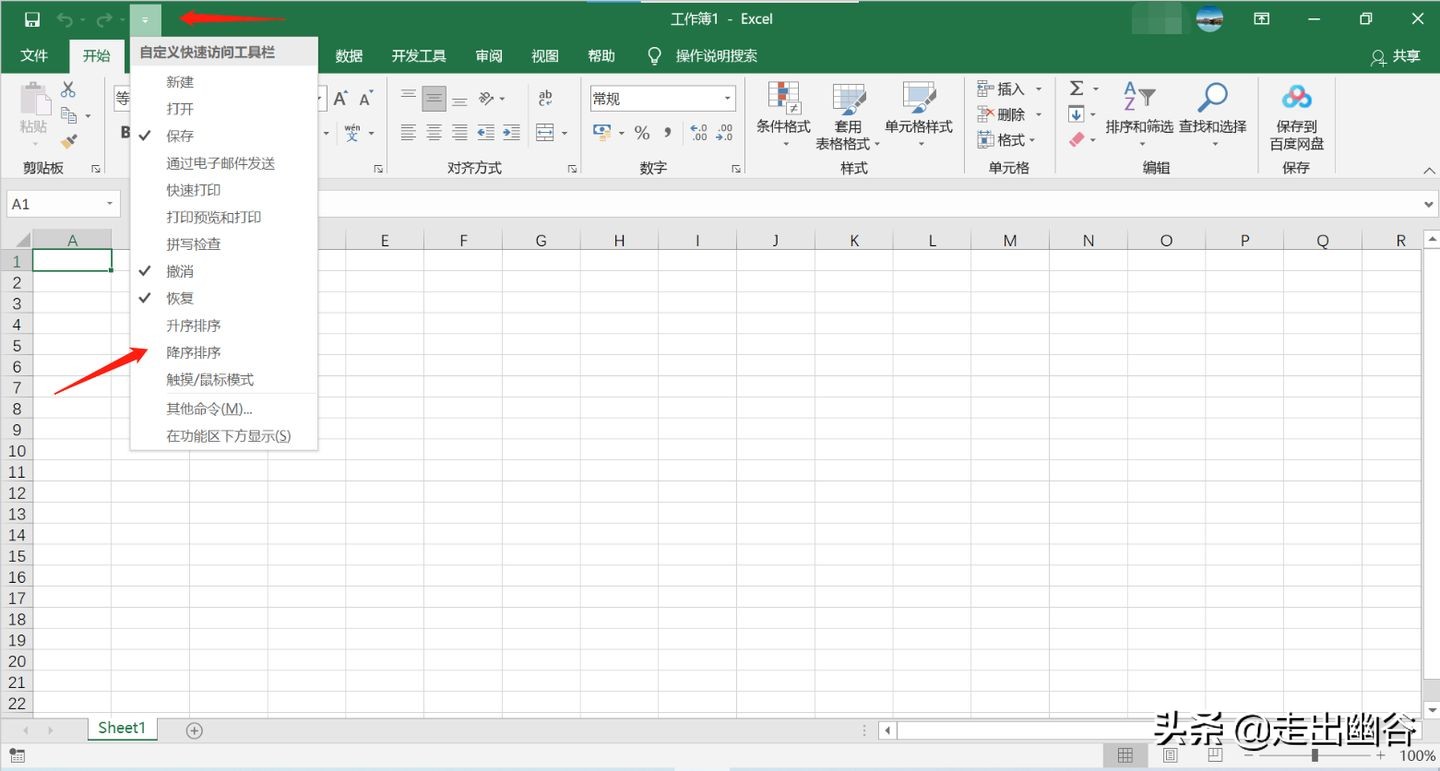Click the Save icon in quick access toolbar
This screenshot has width=1440, height=771.
32,20
